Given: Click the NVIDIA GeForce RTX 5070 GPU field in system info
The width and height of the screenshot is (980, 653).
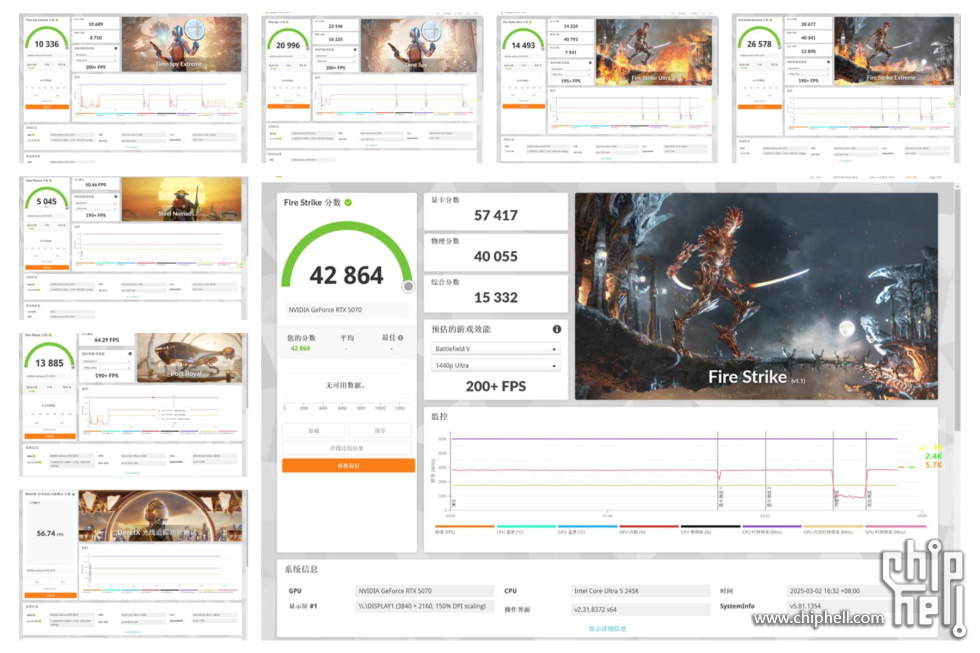Looking at the screenshot, I should (x=424, y=591).
